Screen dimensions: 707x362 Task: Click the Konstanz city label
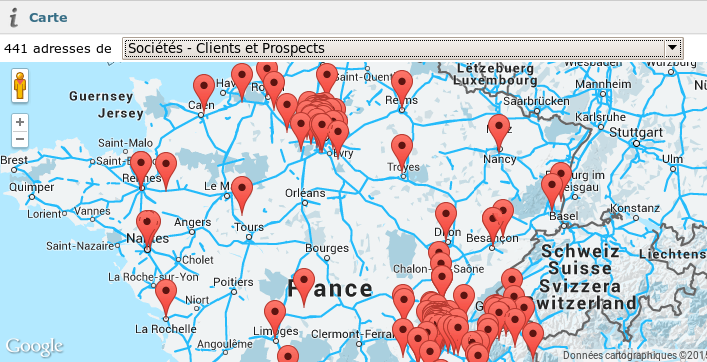[635, 208]
